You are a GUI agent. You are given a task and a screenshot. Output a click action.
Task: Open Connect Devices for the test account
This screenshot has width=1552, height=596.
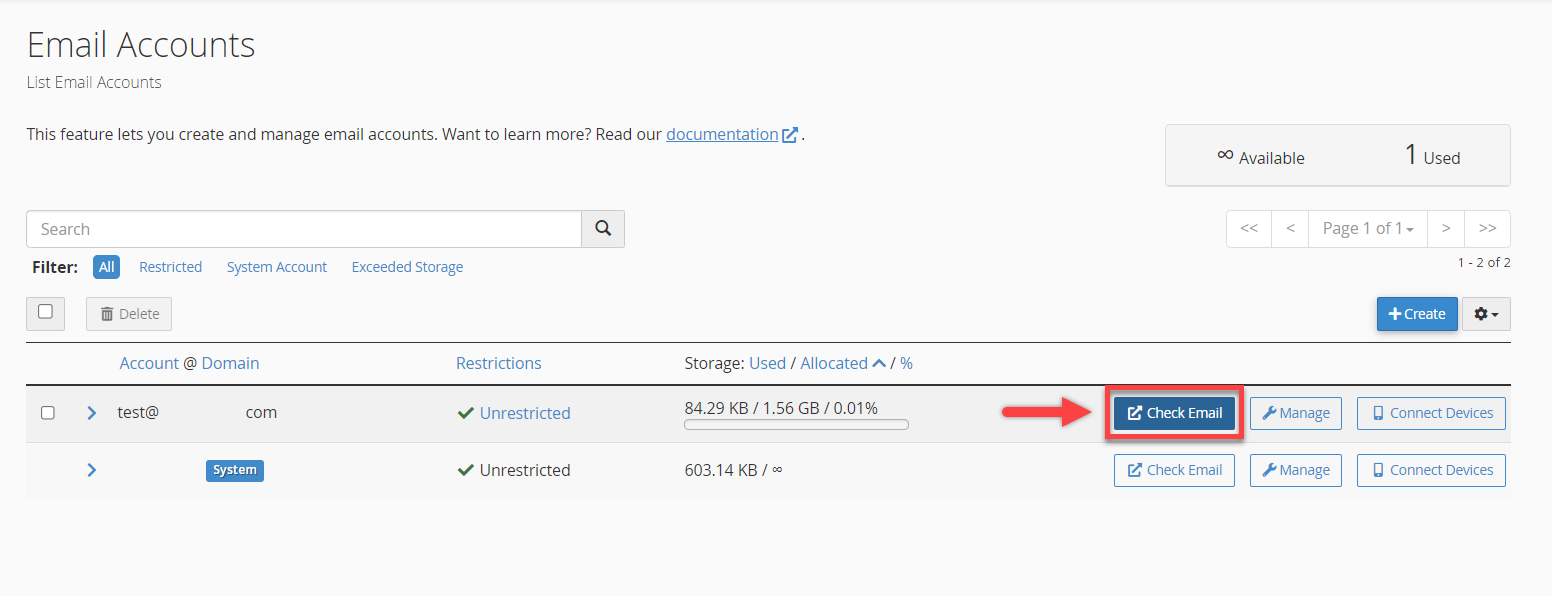[1430, 412]
